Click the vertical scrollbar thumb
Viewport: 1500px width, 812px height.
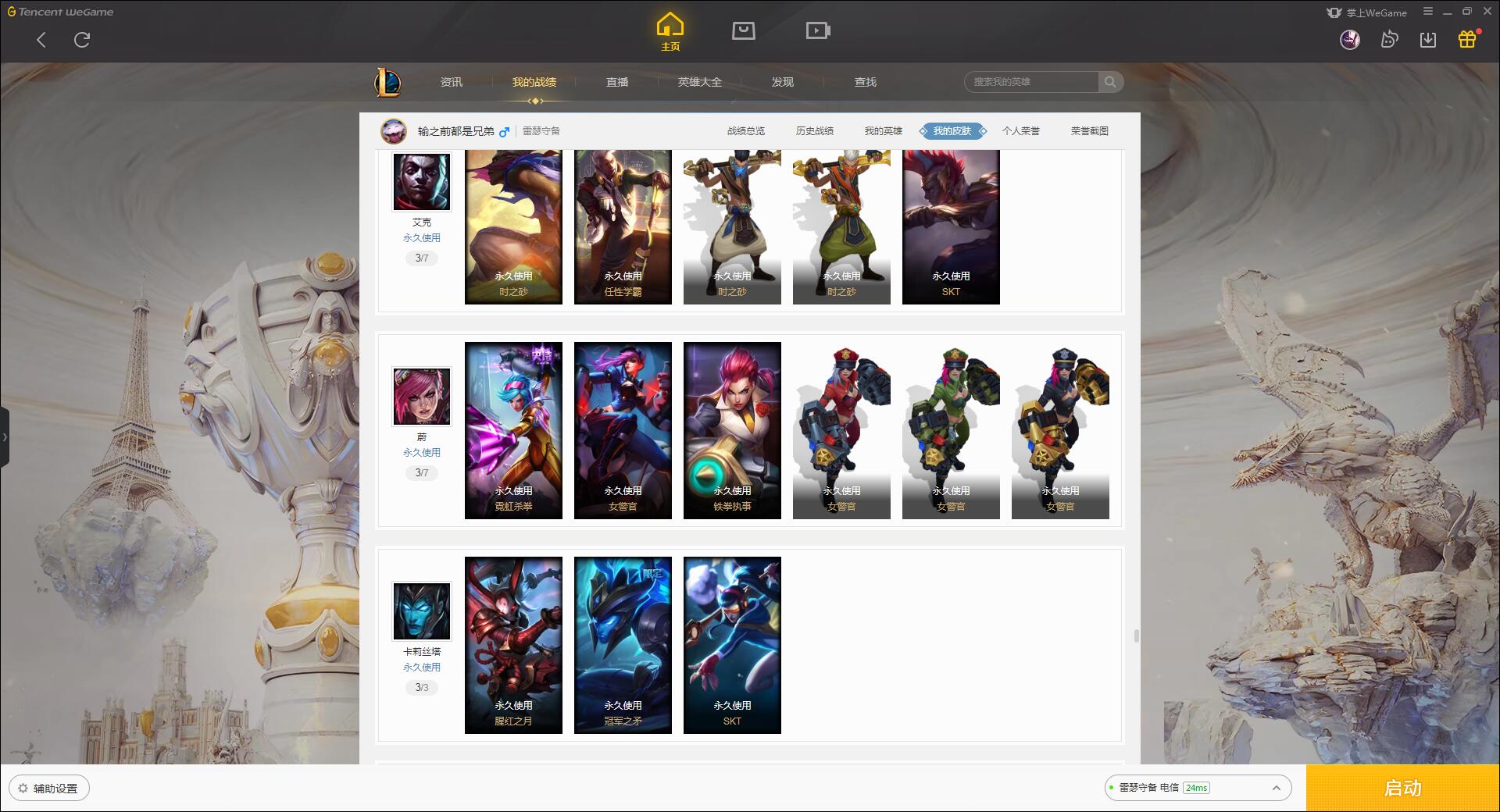point(1136,636)
